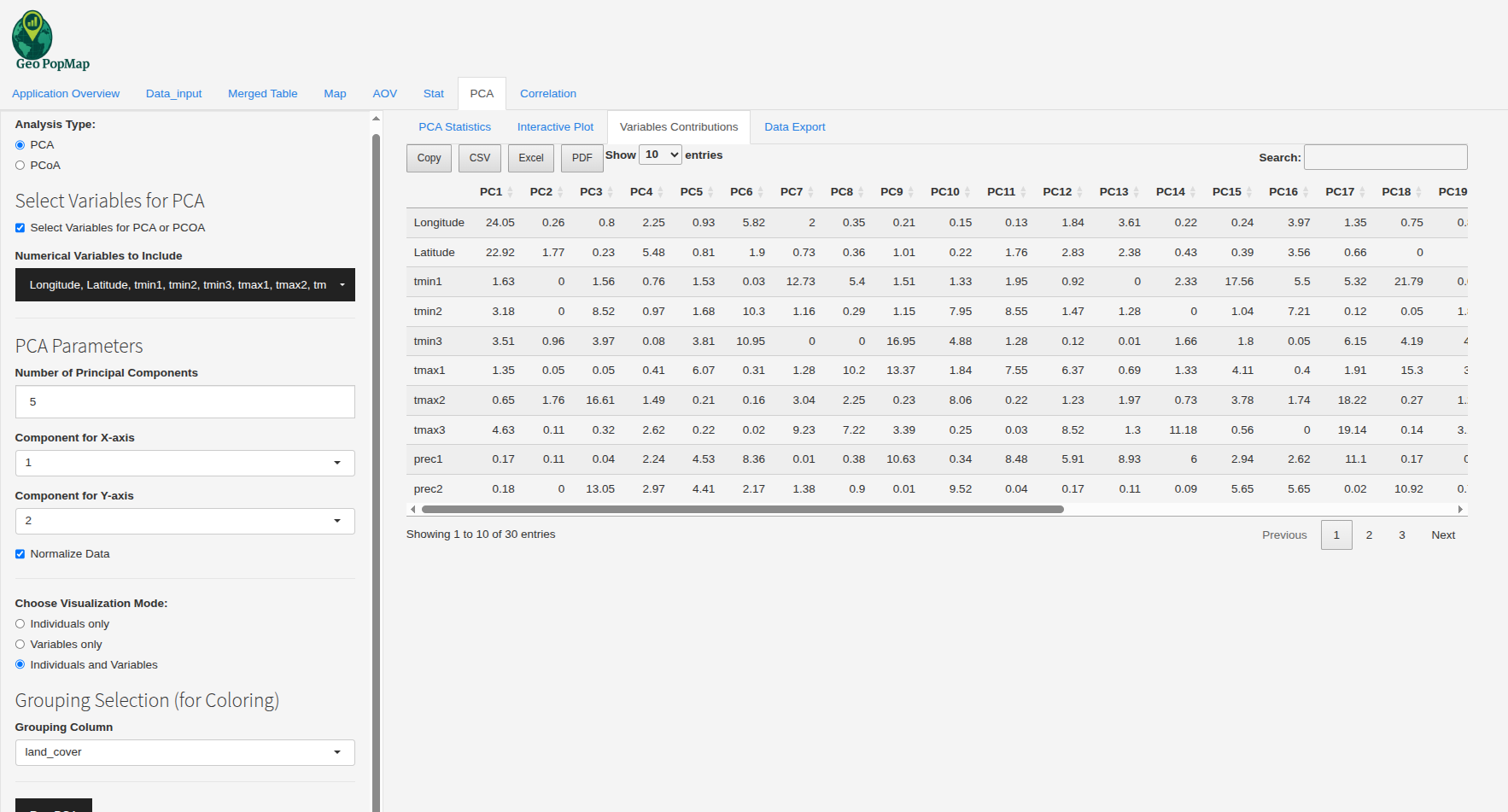Image resolution: width=1508 pixels, height=812 pixels.
Task: Click the Previous page button
Action: 1284,535
